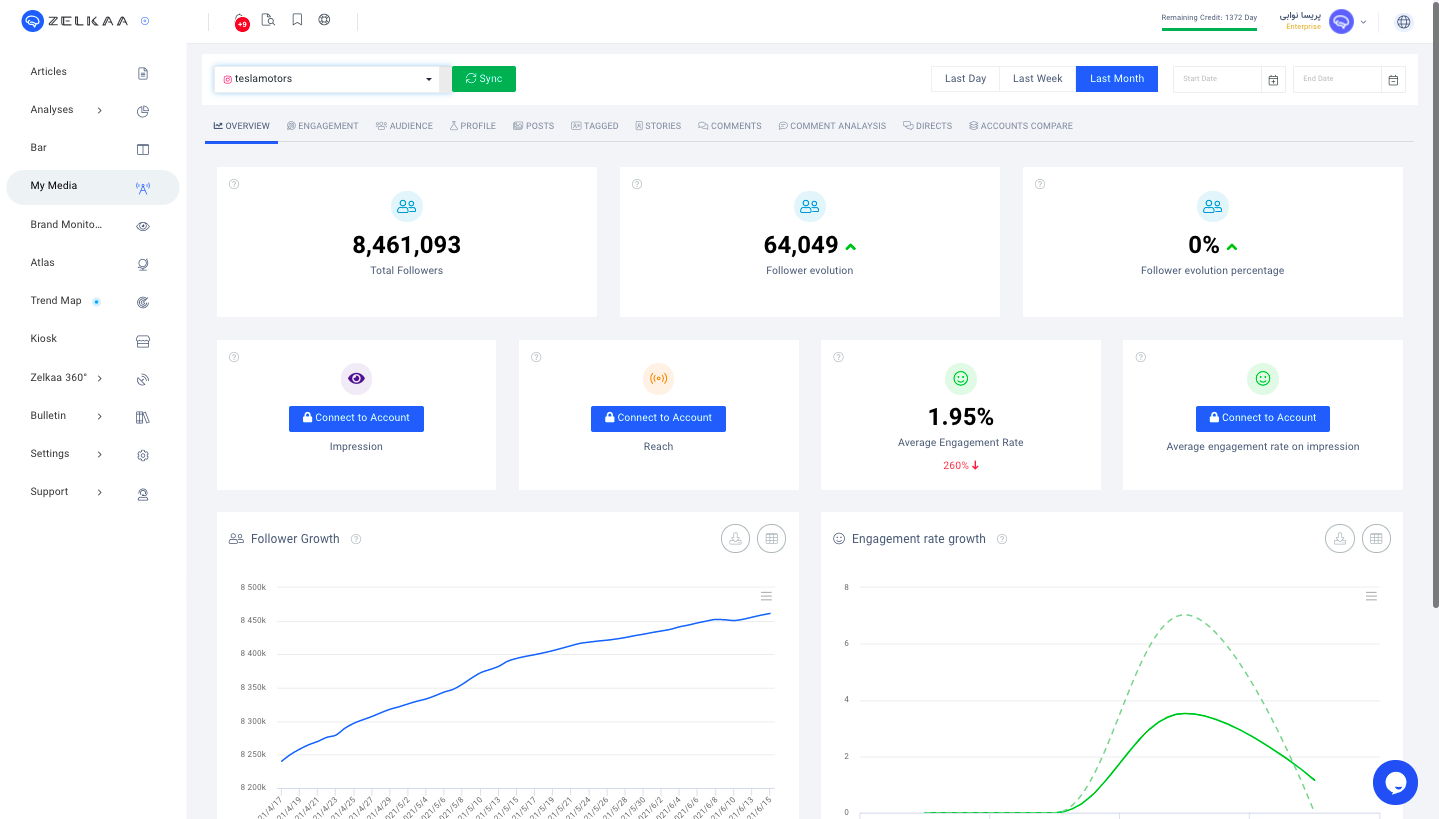Viewport: 1439px width, 819px height.
Task: Switch to the AUDIENCE tab
Action: tap(404, 125)
